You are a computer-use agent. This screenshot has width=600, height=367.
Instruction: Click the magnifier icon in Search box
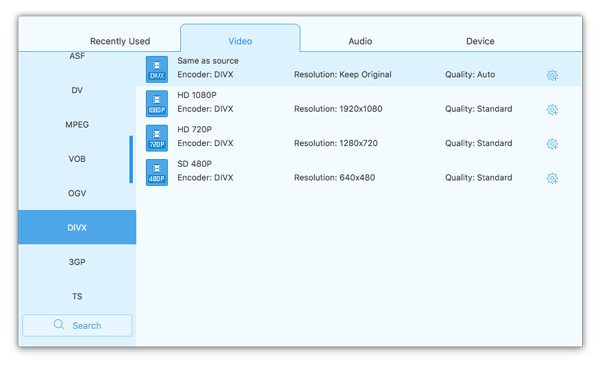pos(59,325)
